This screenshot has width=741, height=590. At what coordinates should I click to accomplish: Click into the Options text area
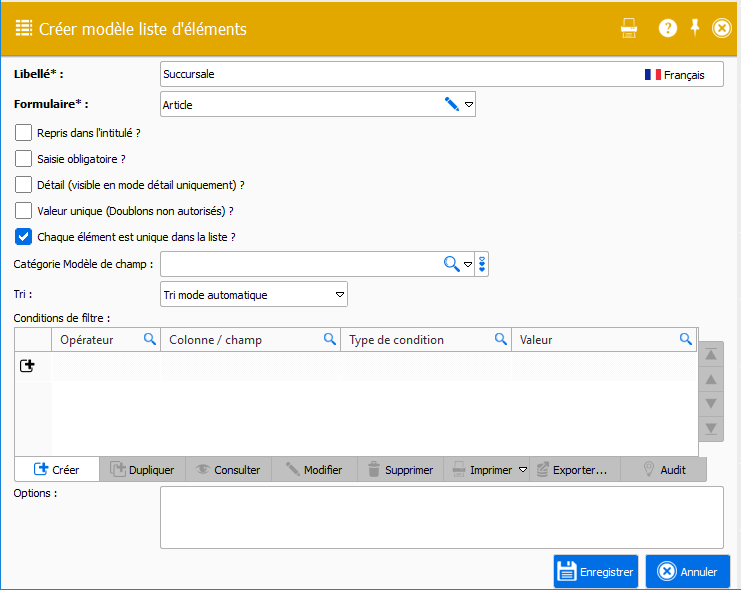pyautogui.click(x=441, y=517)
